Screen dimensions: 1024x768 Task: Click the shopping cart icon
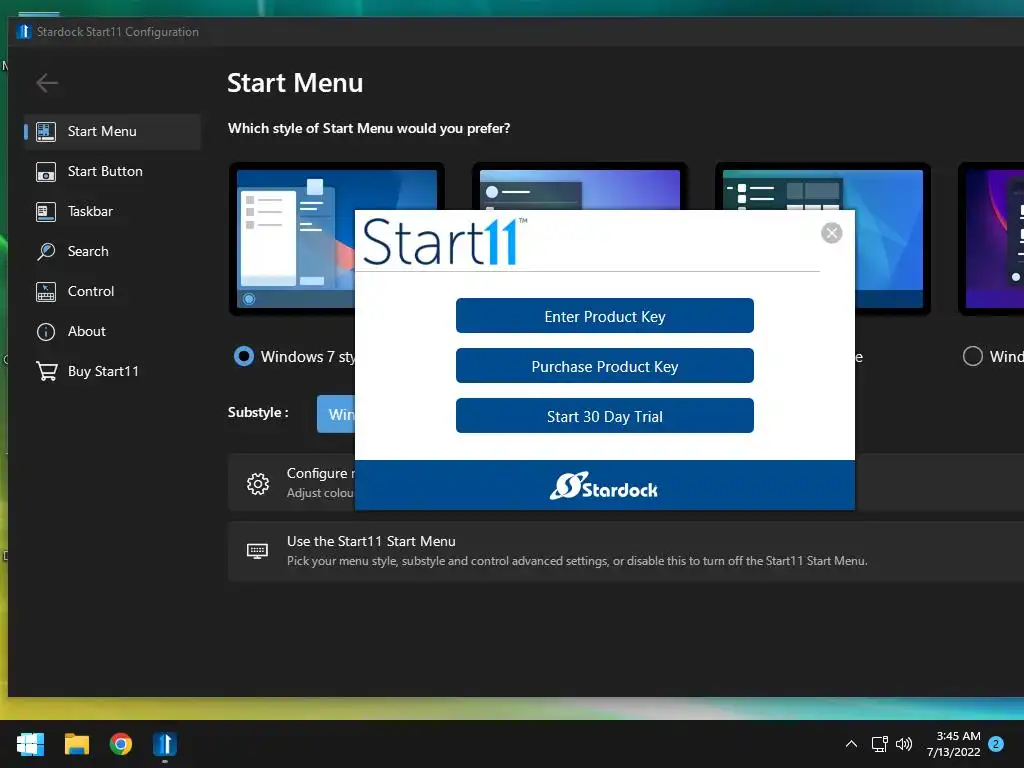point(46,371)
